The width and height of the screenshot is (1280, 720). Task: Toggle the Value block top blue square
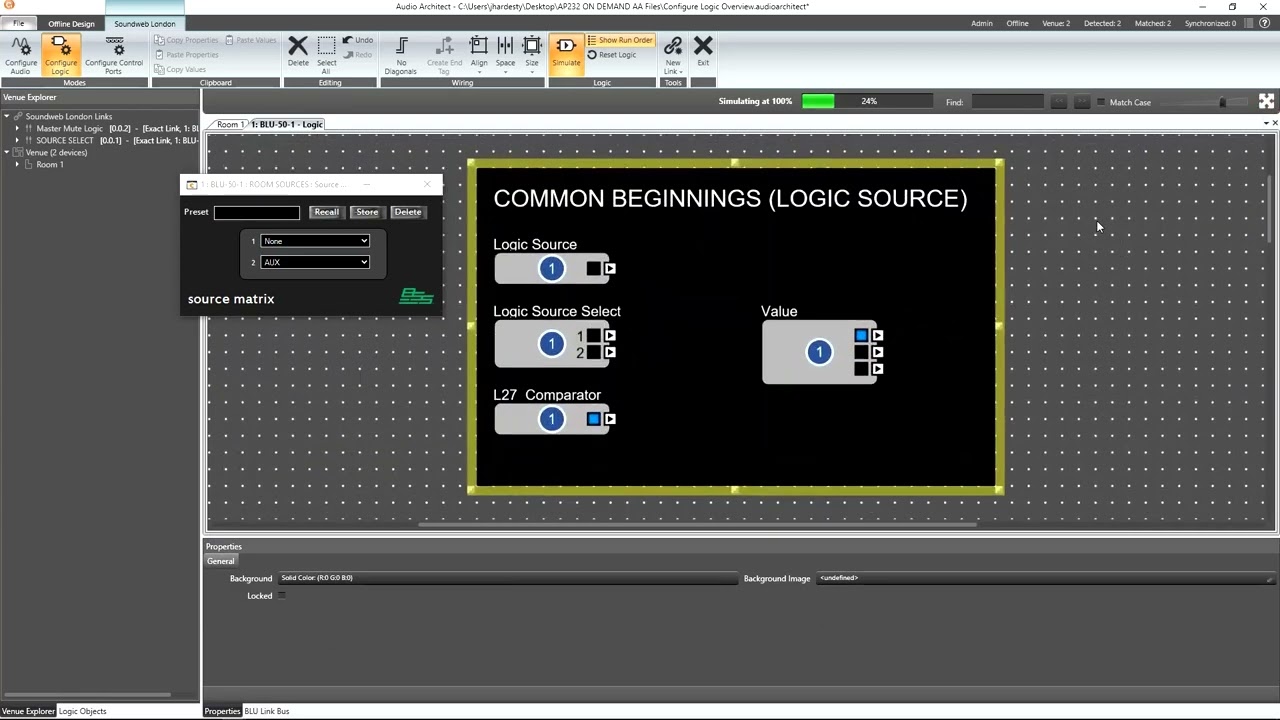861,335
